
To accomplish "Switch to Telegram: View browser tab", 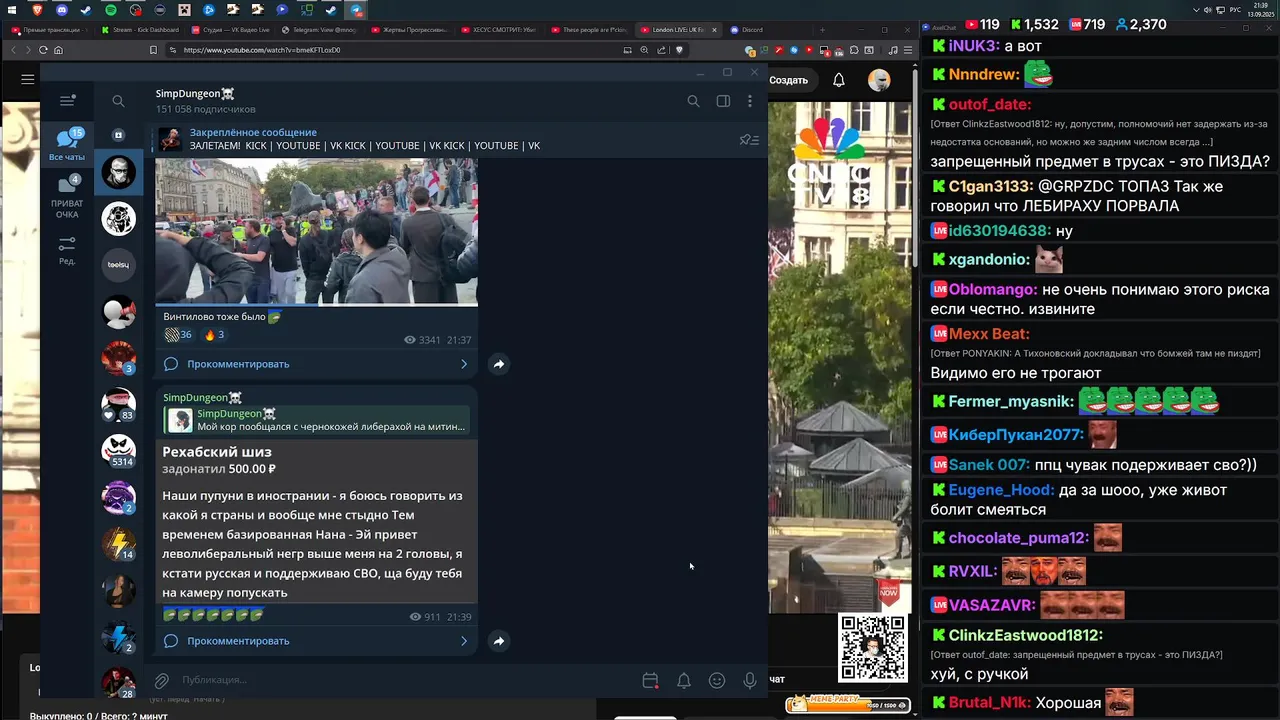I will 320,30.
